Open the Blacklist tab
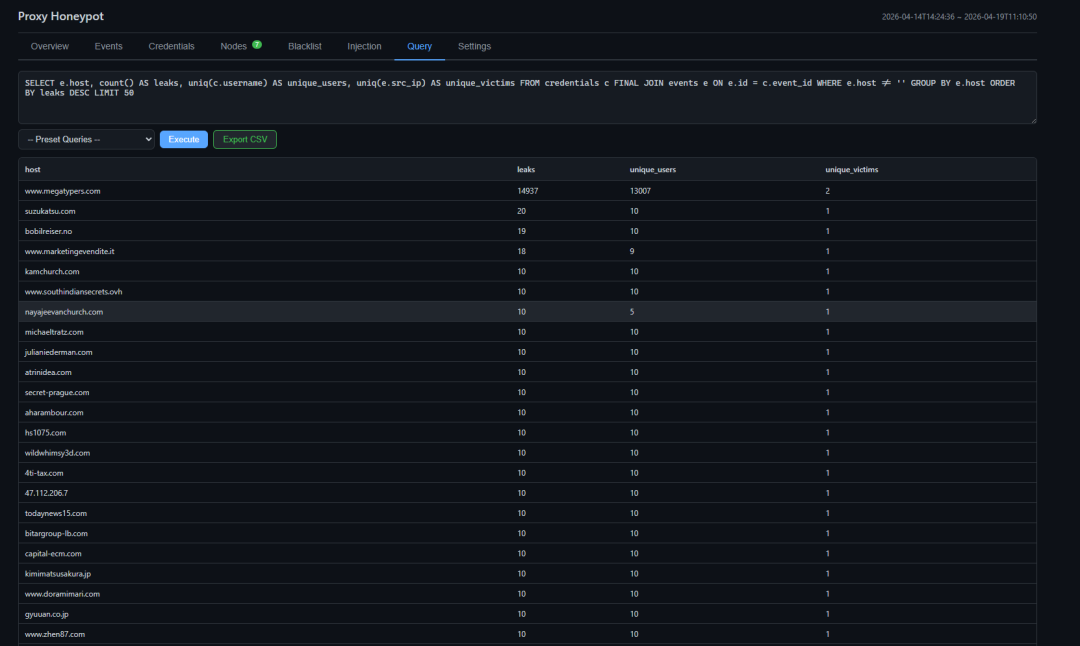Viewport: 1080px width, 646px height. (304, 46)
